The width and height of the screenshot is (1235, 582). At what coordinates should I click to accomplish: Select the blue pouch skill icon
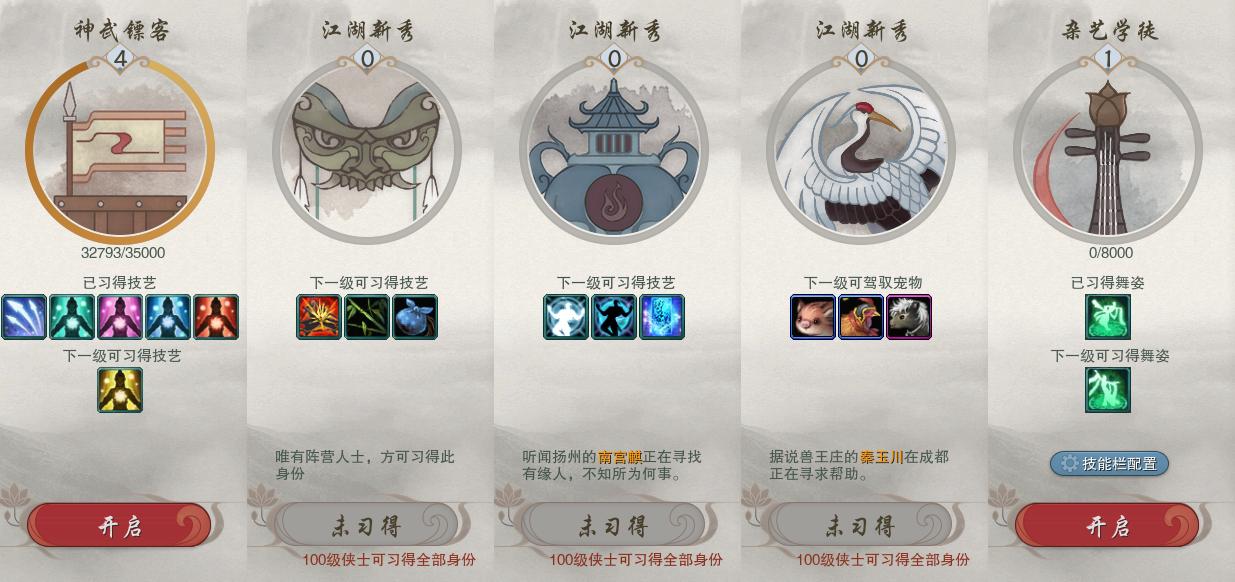click(415, 317)
